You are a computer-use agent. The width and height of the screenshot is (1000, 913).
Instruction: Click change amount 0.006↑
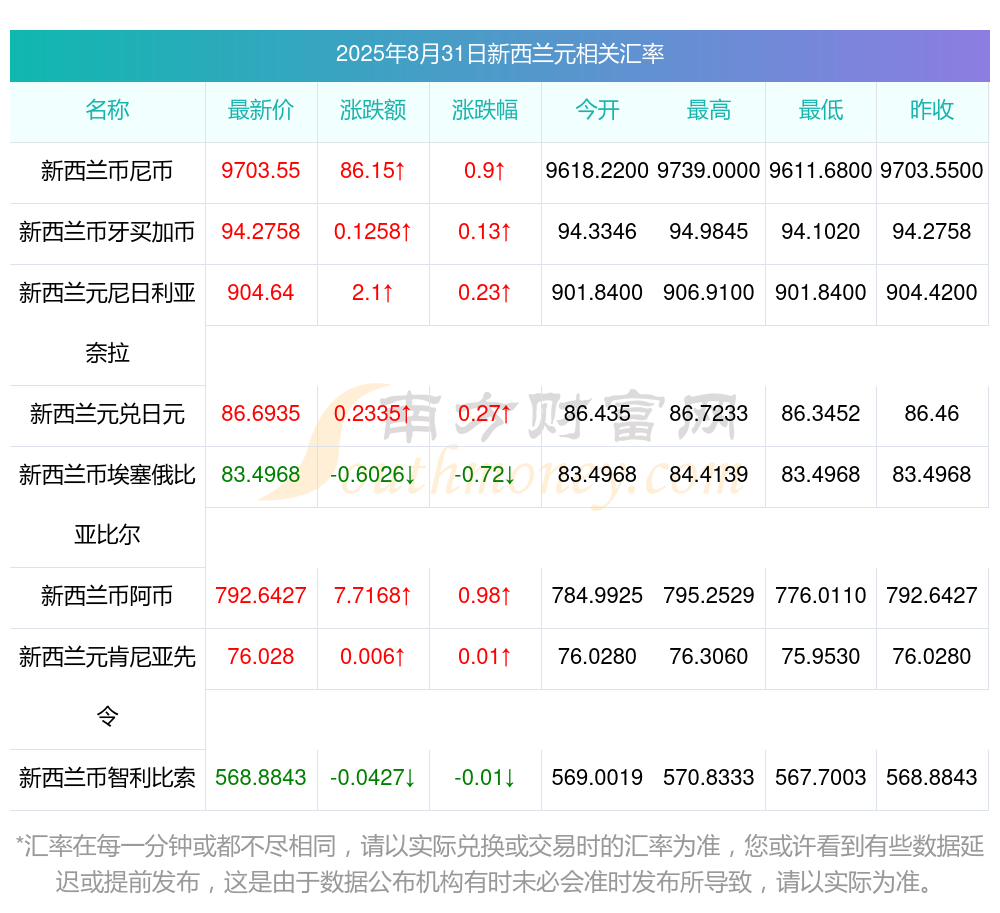[372, 657]
